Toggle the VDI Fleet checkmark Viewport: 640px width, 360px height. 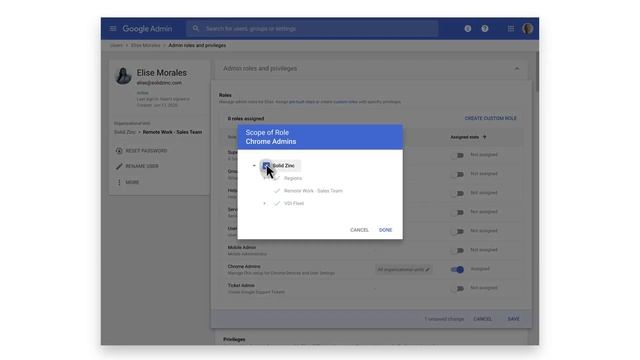(x=277, y=203)
